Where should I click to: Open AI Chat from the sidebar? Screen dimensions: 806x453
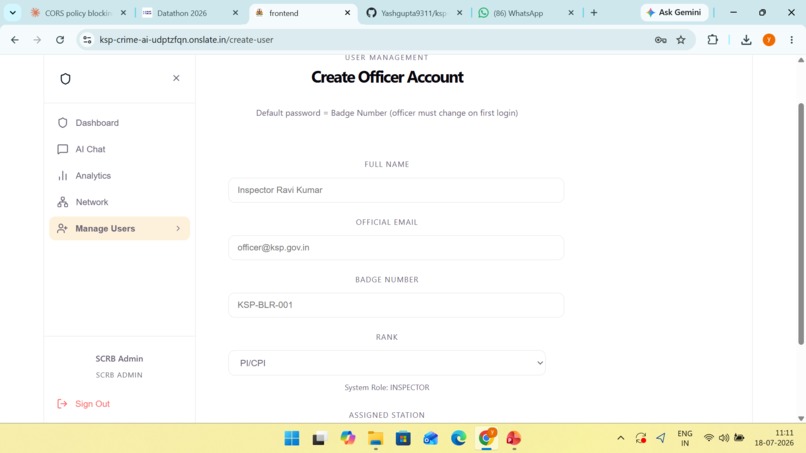pyautogui.click(x=119, y=149)
